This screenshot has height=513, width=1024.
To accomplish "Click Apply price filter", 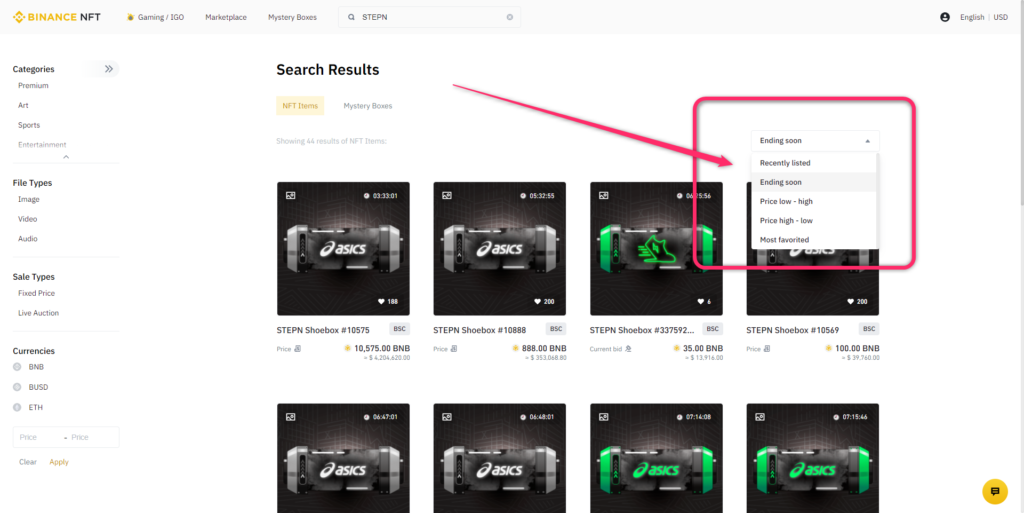I will click(59, 462).
